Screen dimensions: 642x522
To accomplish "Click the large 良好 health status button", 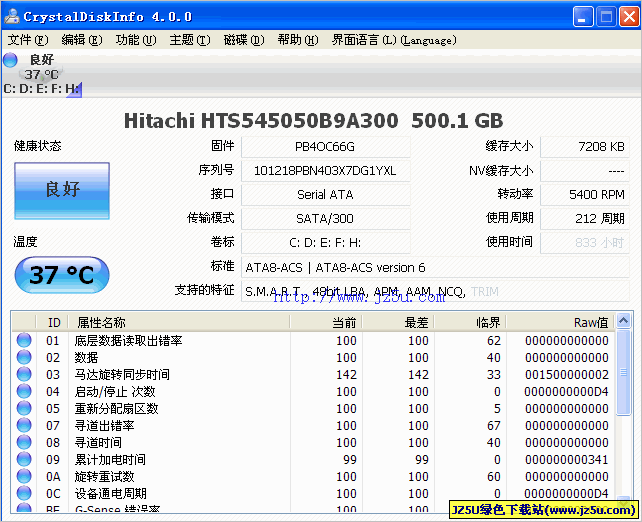I will pos(62,191).
